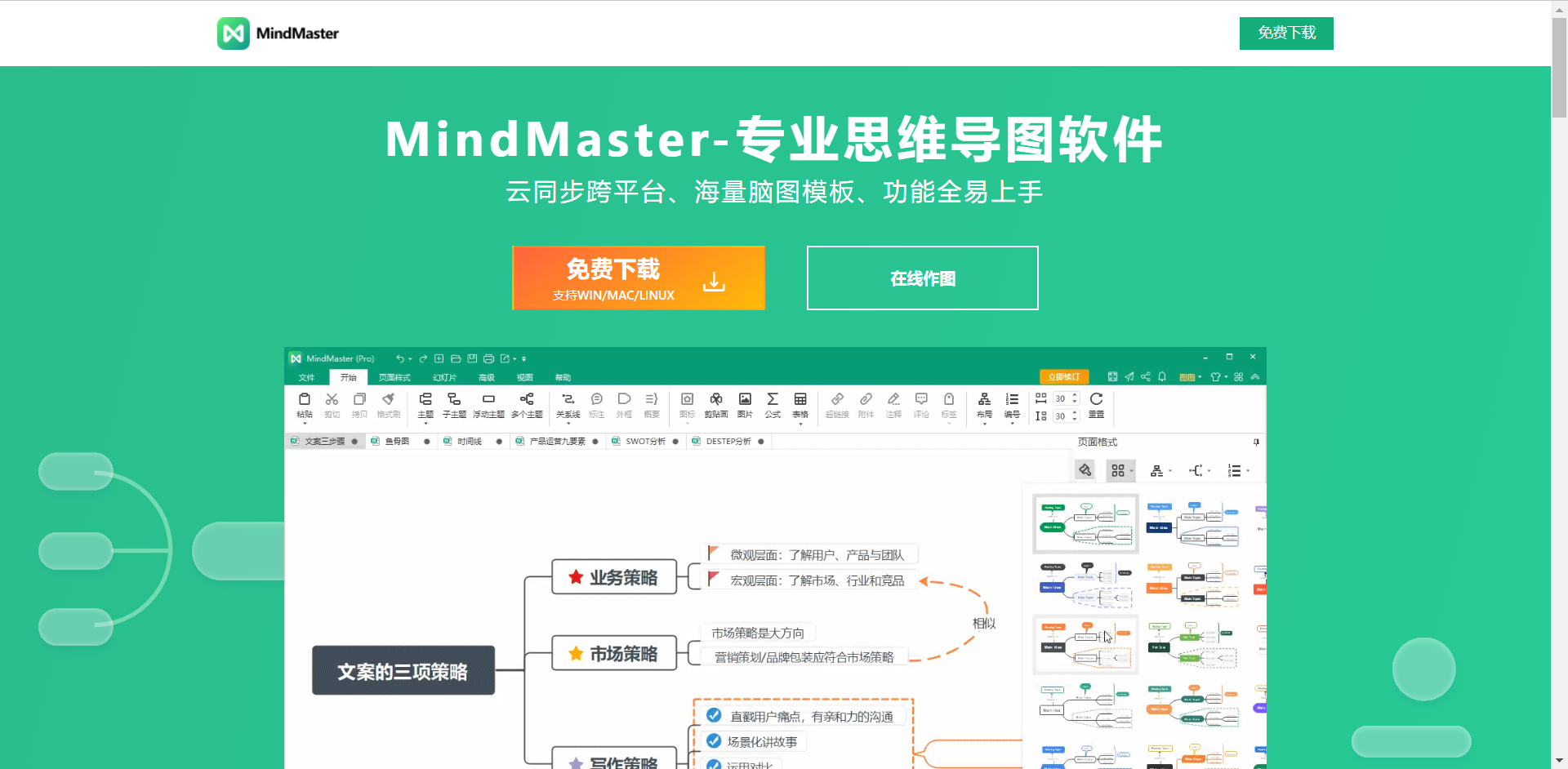
Task: Open the four-squares theme dropdown in 页面格式 panel
Action: pyautogui.click(x=1121, y=470)
